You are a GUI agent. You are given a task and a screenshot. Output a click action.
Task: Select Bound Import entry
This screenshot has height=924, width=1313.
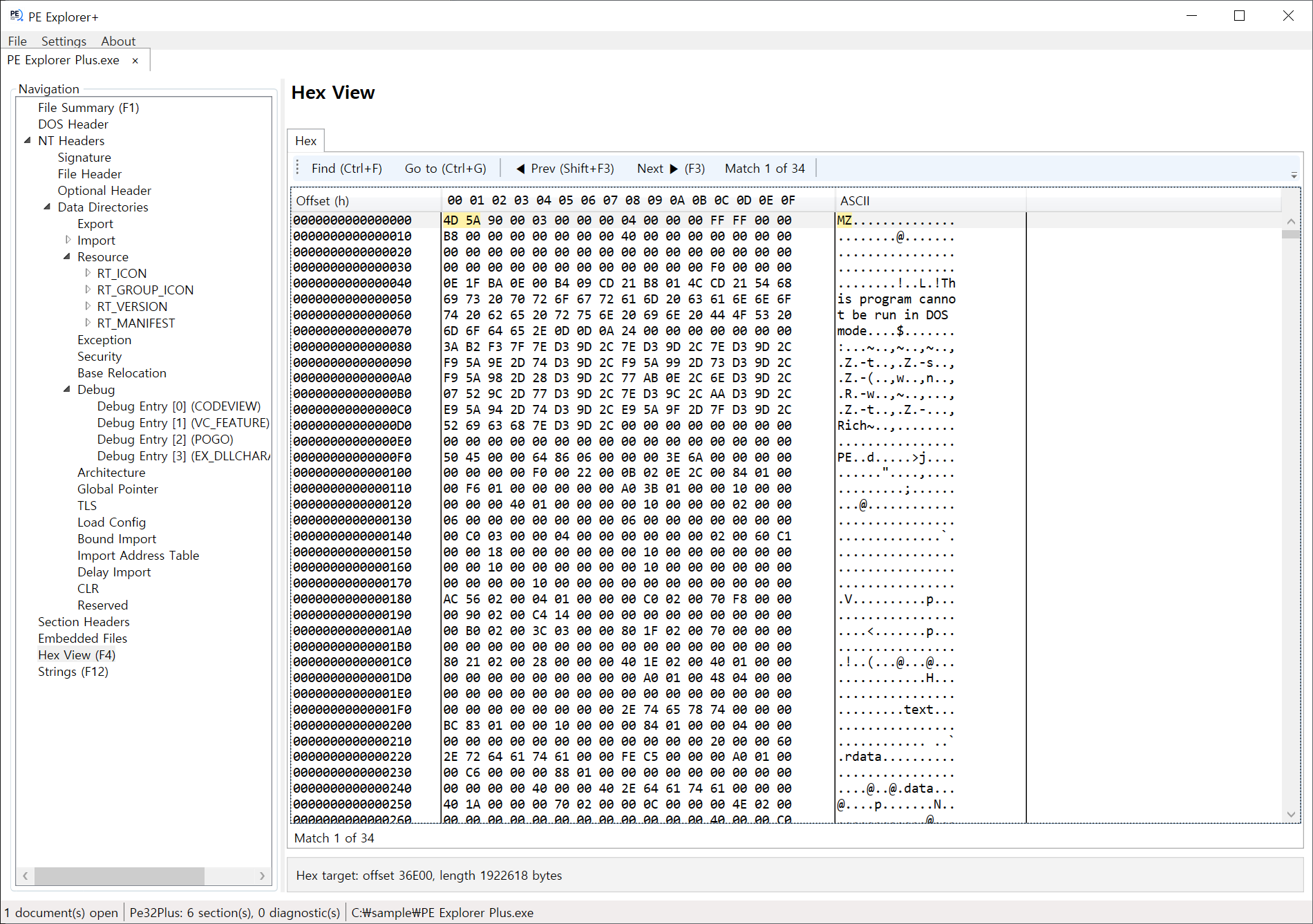(117, 539)
